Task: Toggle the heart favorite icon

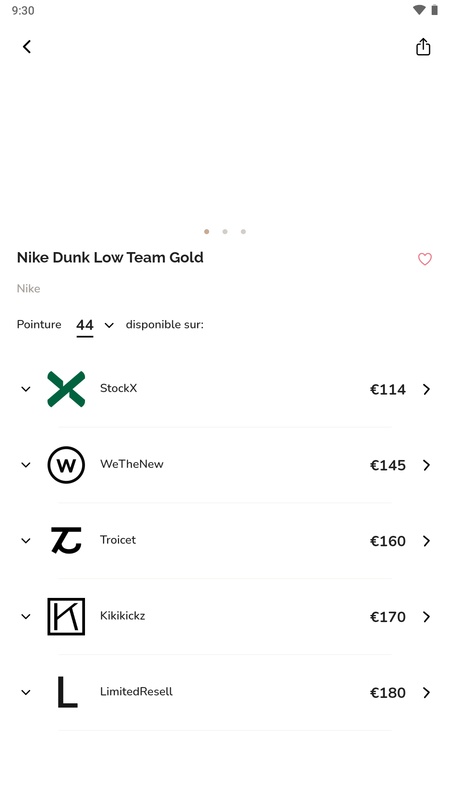Action: tap(424, 259)
